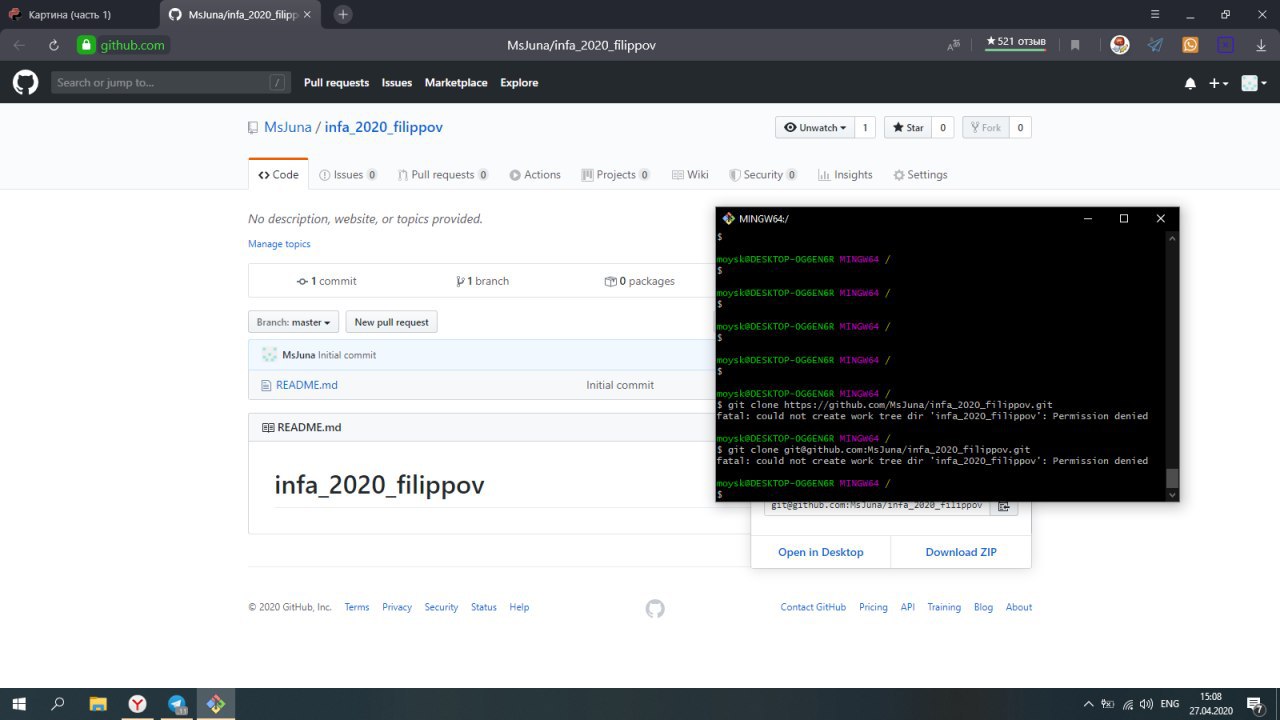Click the WhatsApp extension icon
The height and width of the screenshot is (720, 1280).
pyautogui.click(x=1190, y=45)
